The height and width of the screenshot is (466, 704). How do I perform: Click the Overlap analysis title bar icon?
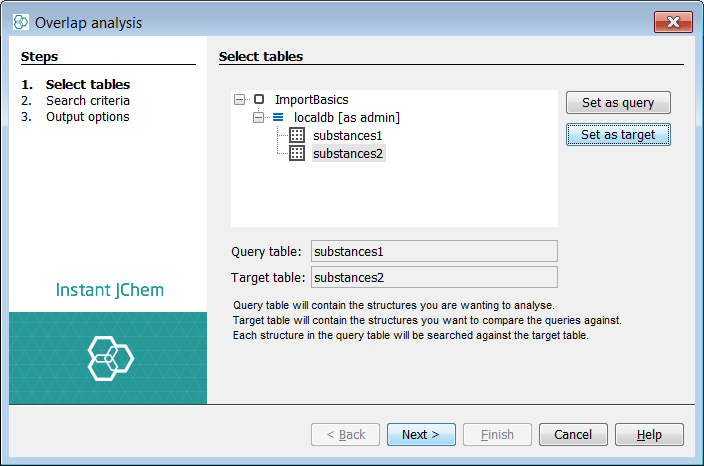[x=20, y=22]
